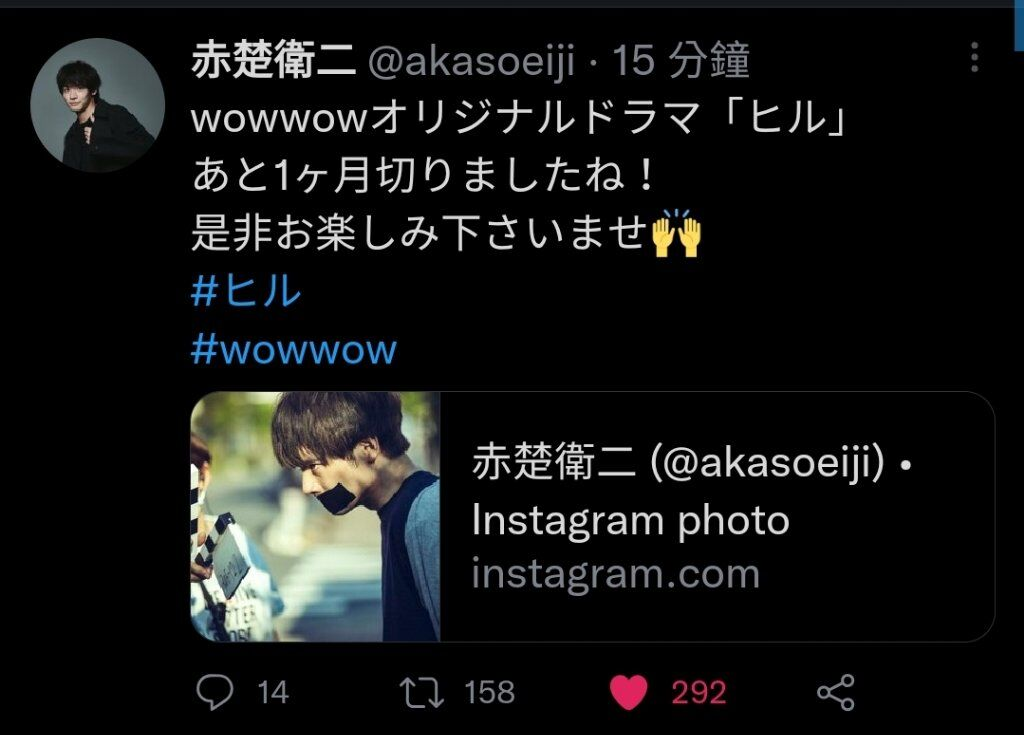Click the retweet count 158
The image size is (1024, 735).
pos(489,693)
